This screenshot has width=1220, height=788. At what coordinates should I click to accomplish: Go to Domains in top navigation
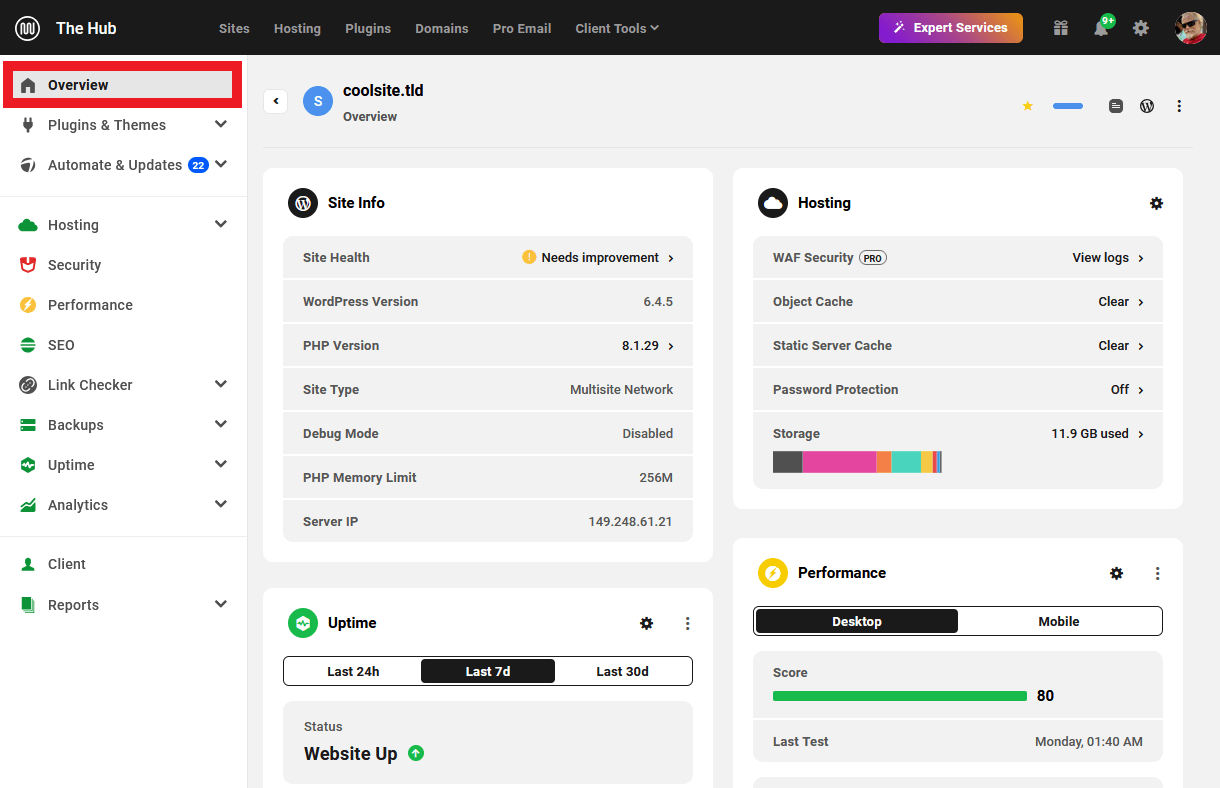441,28
